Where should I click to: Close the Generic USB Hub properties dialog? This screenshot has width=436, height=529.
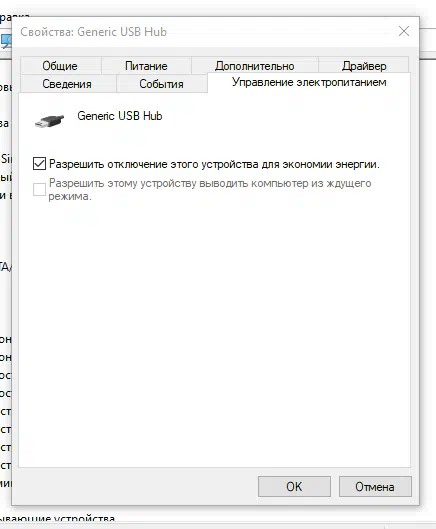click(404, 31)
